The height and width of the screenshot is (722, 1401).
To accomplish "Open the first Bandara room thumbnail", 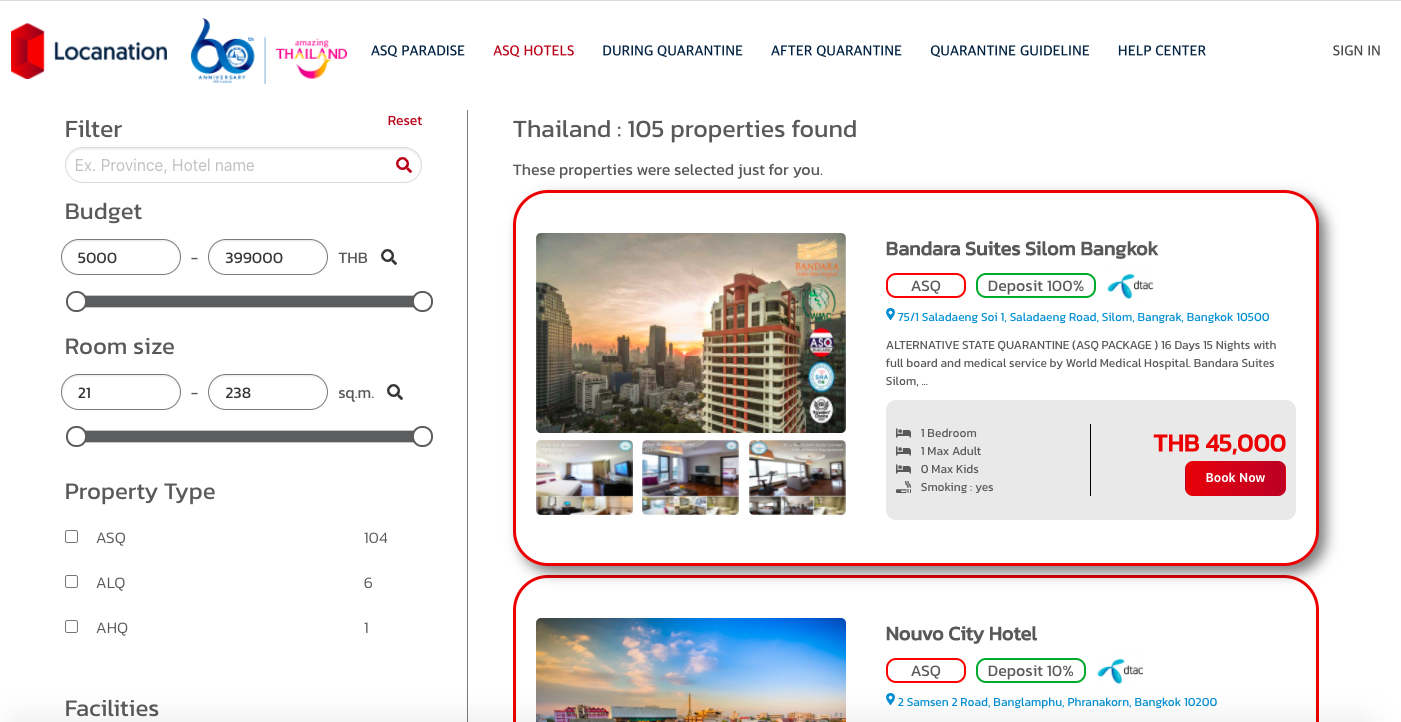I will click(x=584, y=477).
